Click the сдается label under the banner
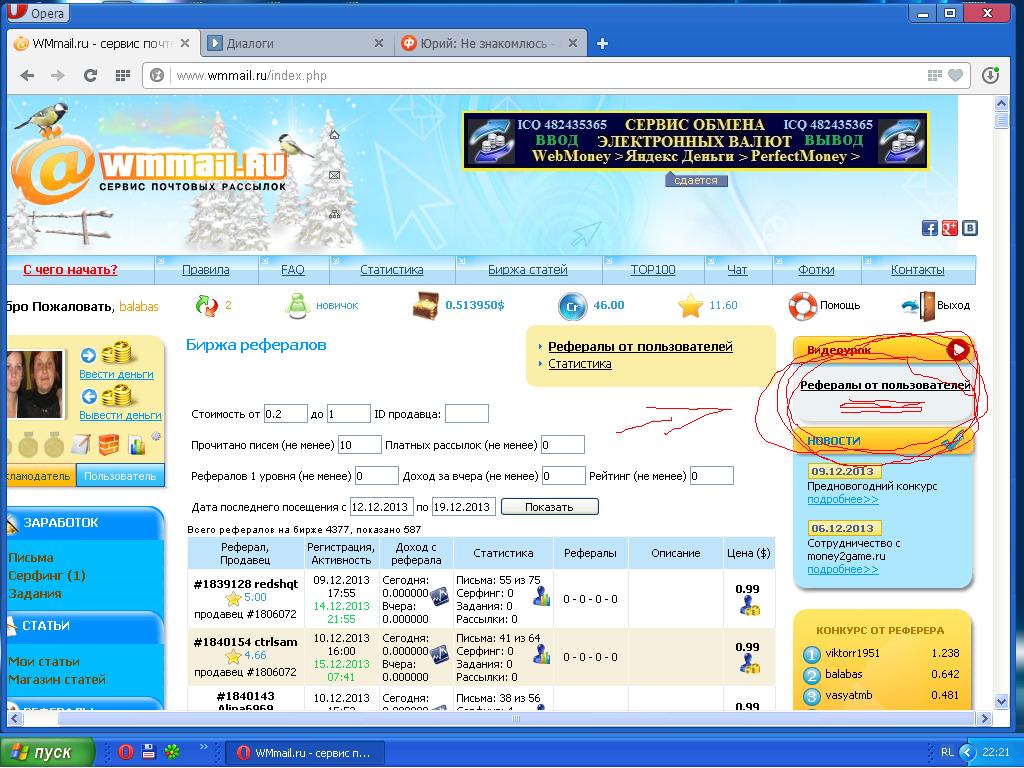 point(696,180)
